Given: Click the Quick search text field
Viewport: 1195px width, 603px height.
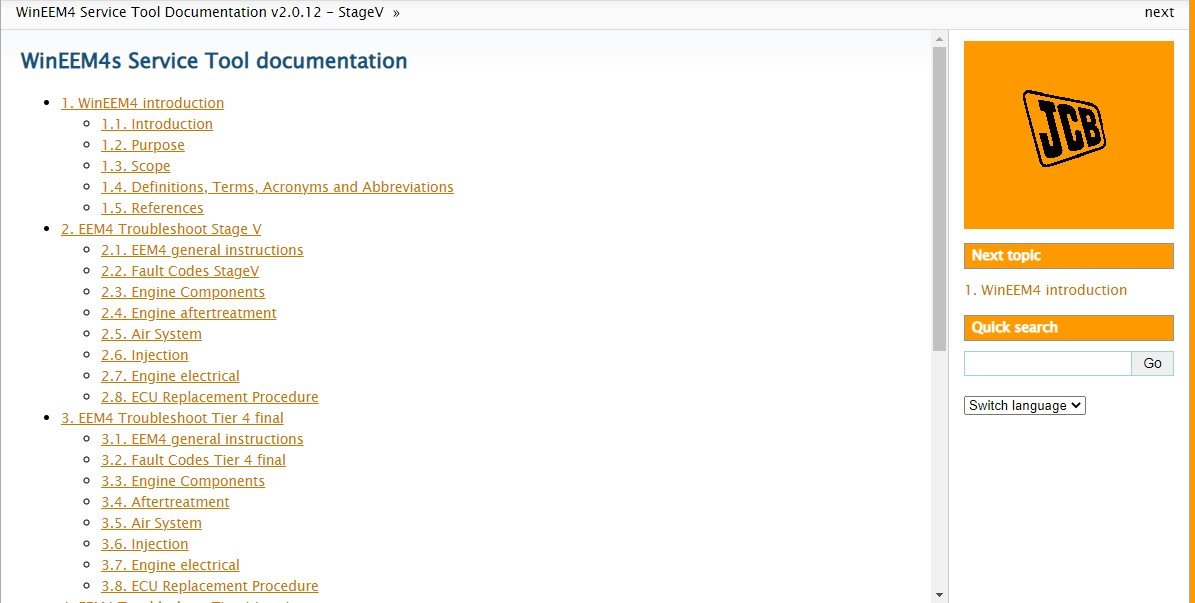Looking at the screenshot, I should [x=1047, y=363].
